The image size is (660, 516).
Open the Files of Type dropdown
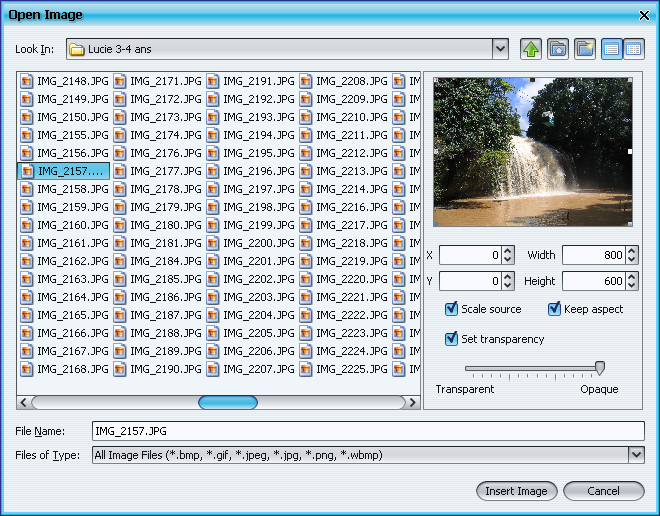point(636,455)
